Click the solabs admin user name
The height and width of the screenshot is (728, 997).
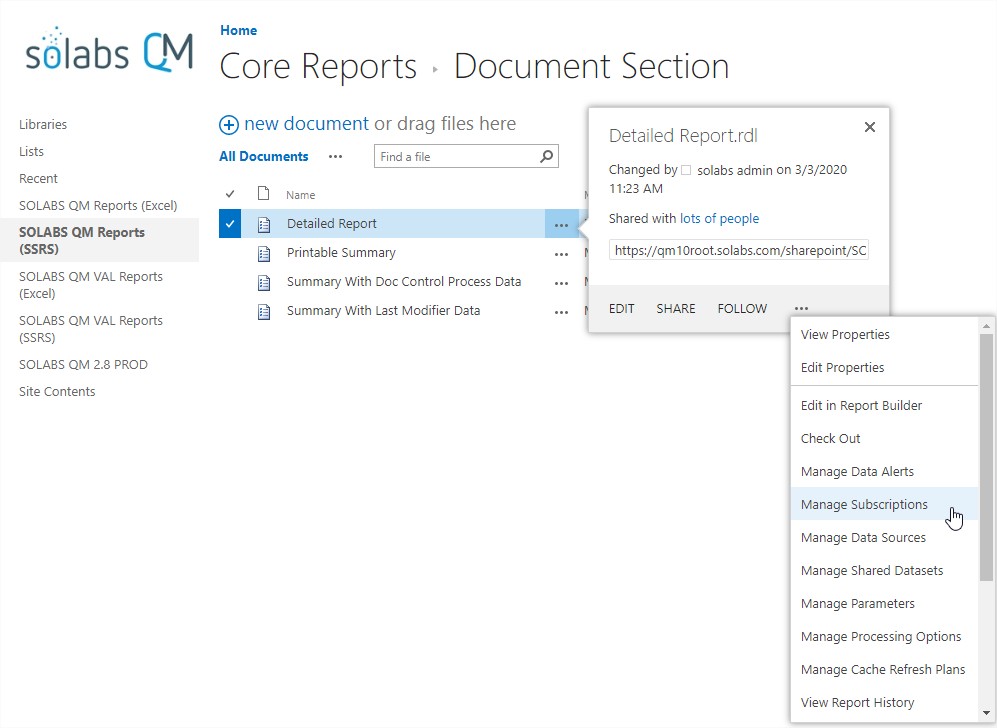tap(734, 170)
